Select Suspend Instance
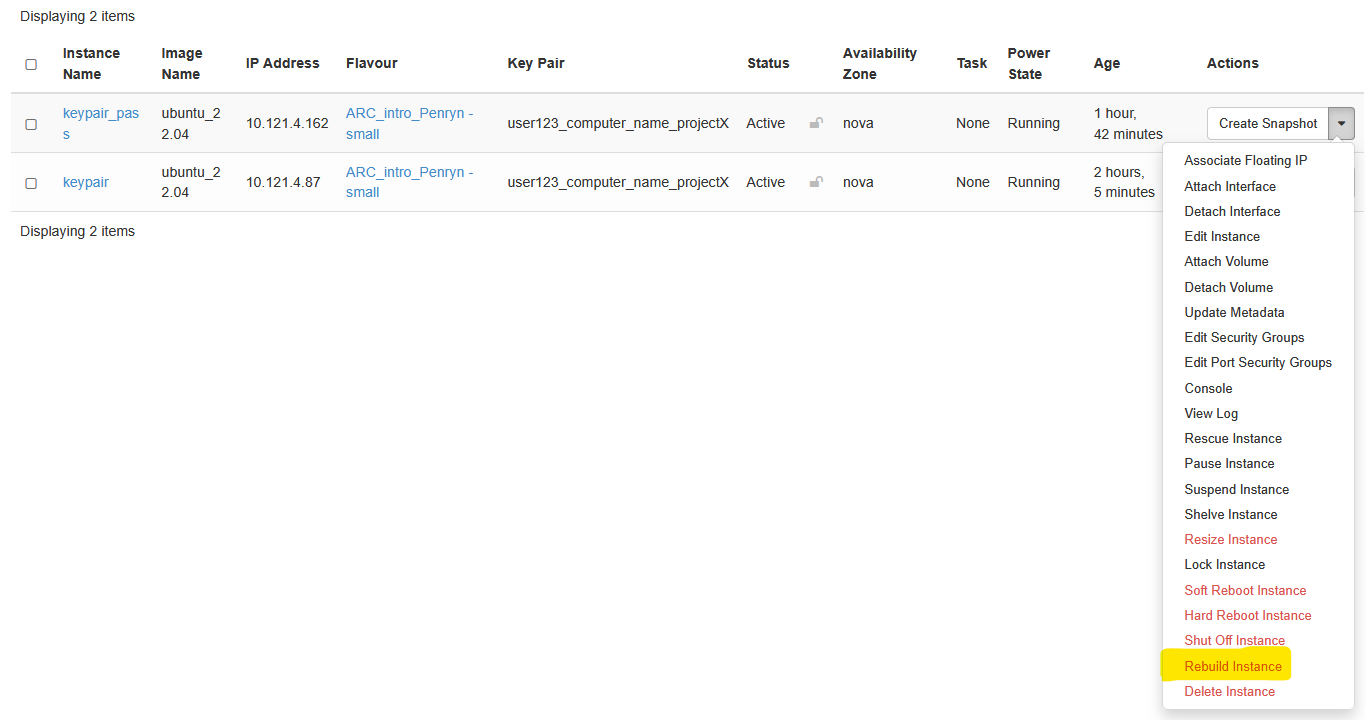The image size is (1366, 720). (1236, 489)
